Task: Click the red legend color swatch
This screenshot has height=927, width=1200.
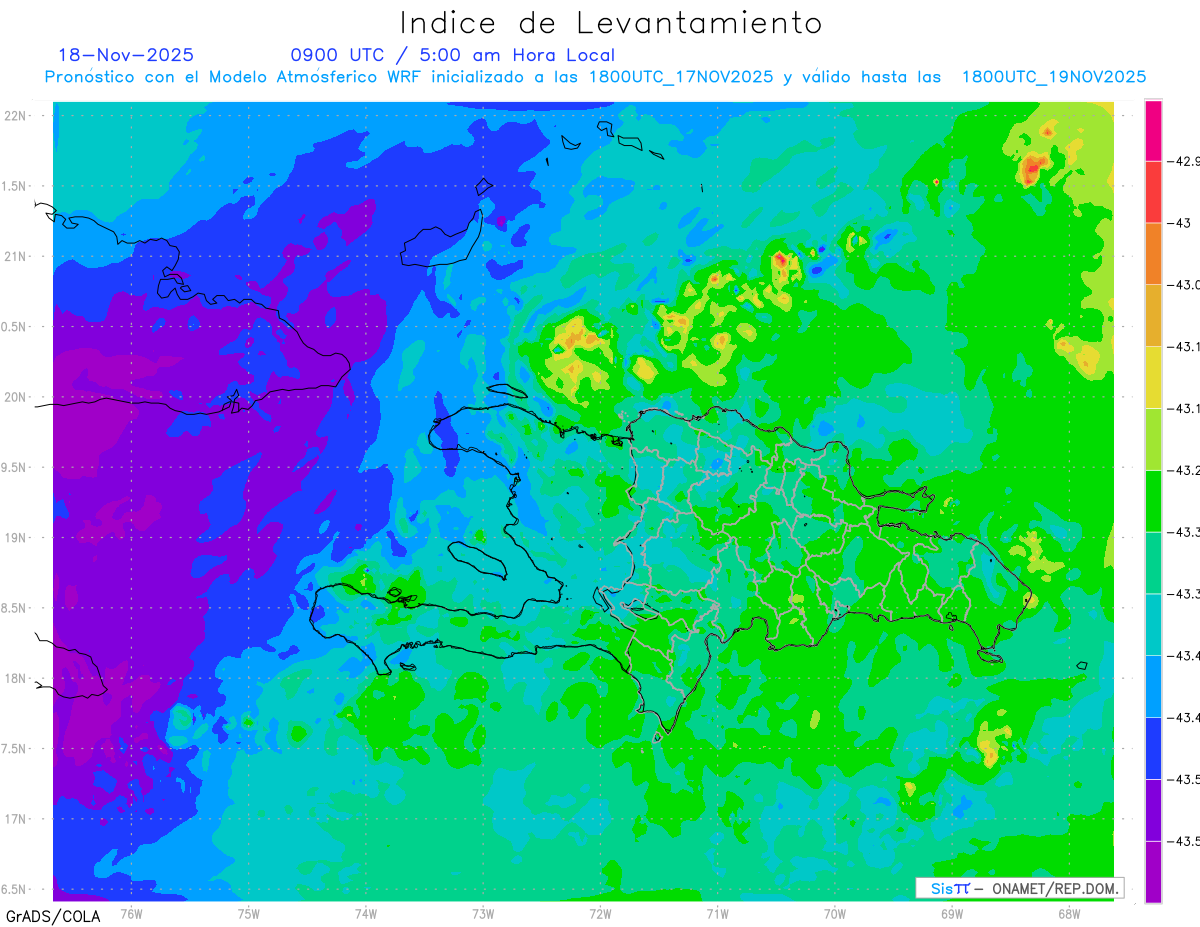Action: [x=1153, y=192]
